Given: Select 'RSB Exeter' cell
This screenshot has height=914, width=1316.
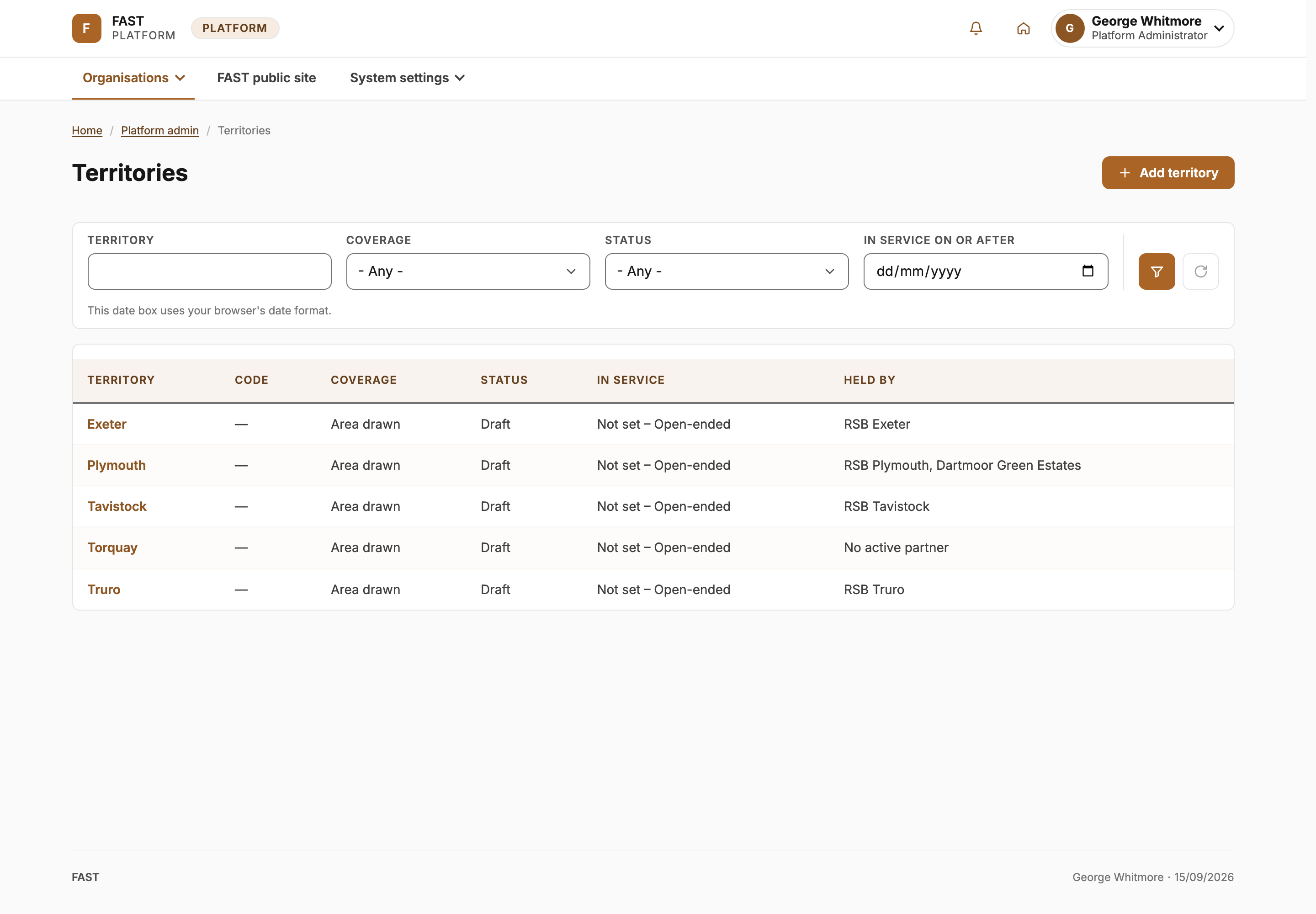Looking at the screenshot, I should [877, 425].
